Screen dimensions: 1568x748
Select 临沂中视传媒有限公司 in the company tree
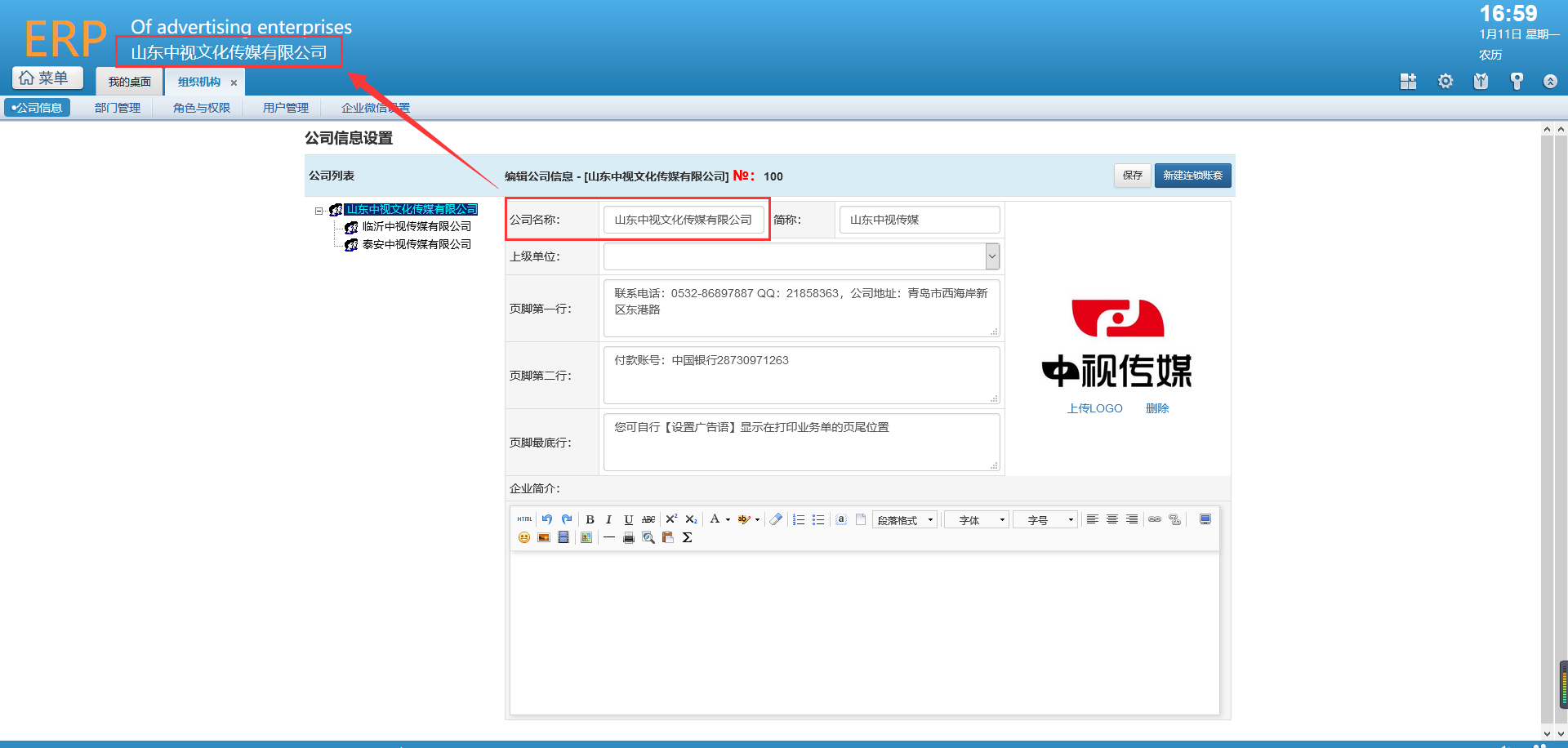(416, 226)
